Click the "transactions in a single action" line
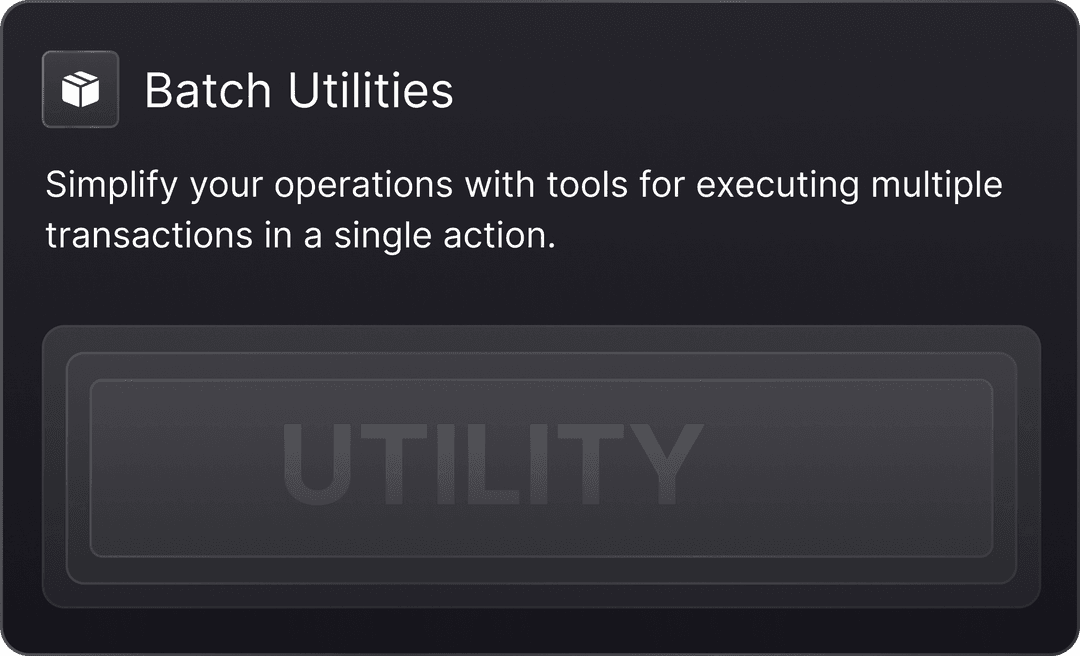Screen dimensions: 1080x656 click(299, 236)
